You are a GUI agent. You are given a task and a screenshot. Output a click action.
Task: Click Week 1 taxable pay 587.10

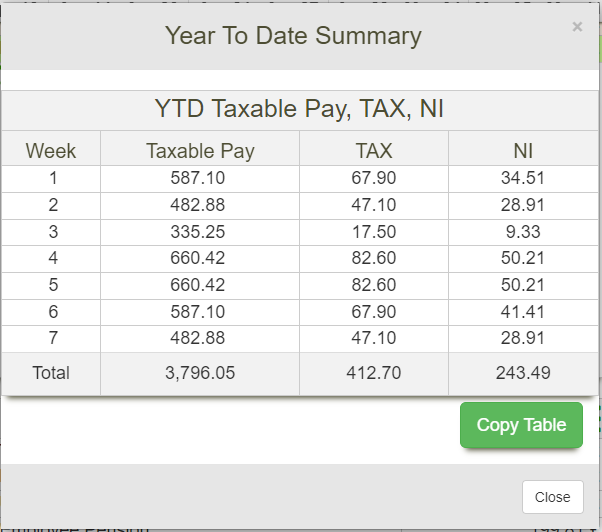point(200,179)
